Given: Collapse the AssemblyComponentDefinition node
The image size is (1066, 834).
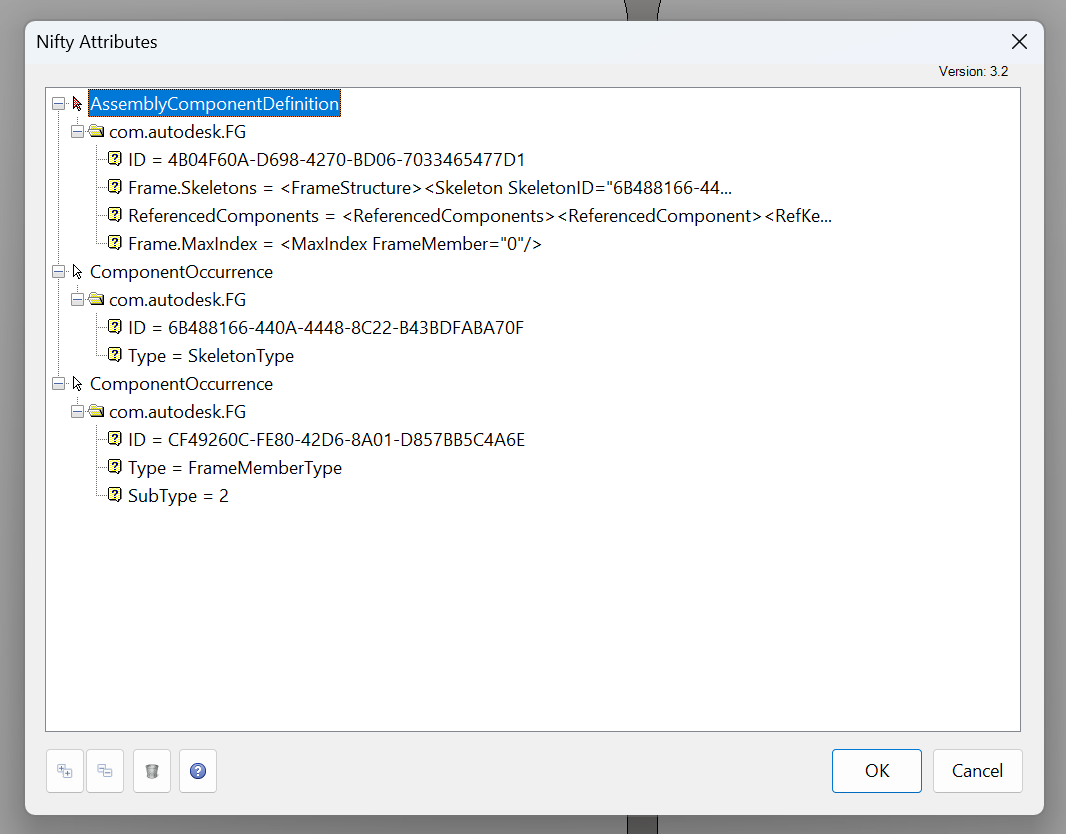Looking at the screenshot, I should (x=58, y=103).
